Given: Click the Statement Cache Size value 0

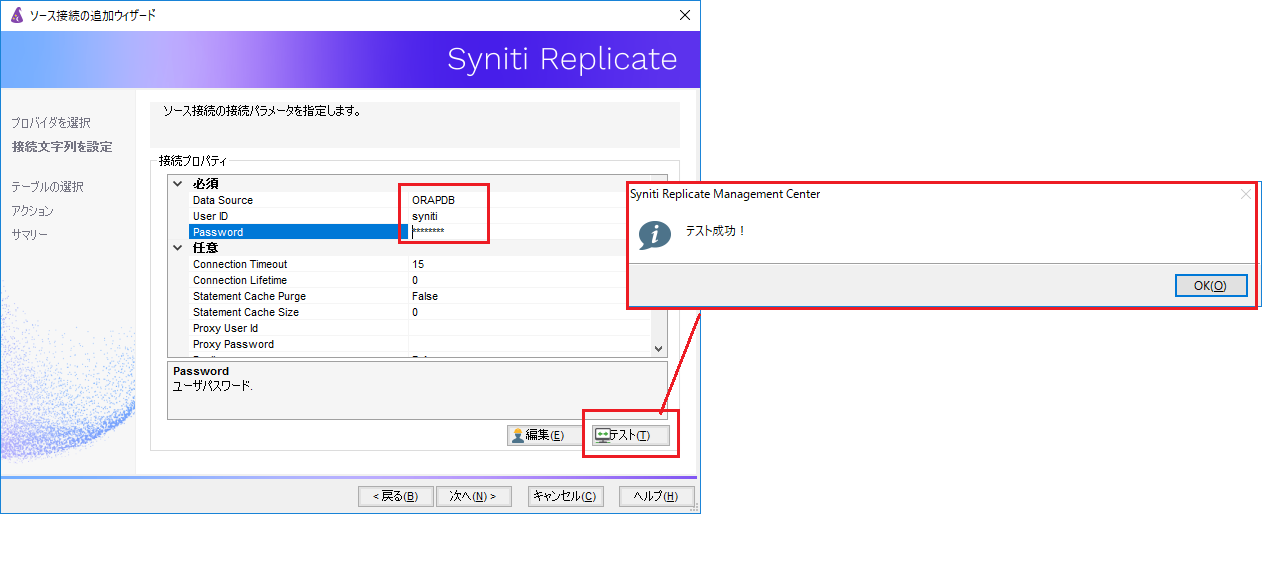Looking at the screenshot, I should [x=415, y=312].
